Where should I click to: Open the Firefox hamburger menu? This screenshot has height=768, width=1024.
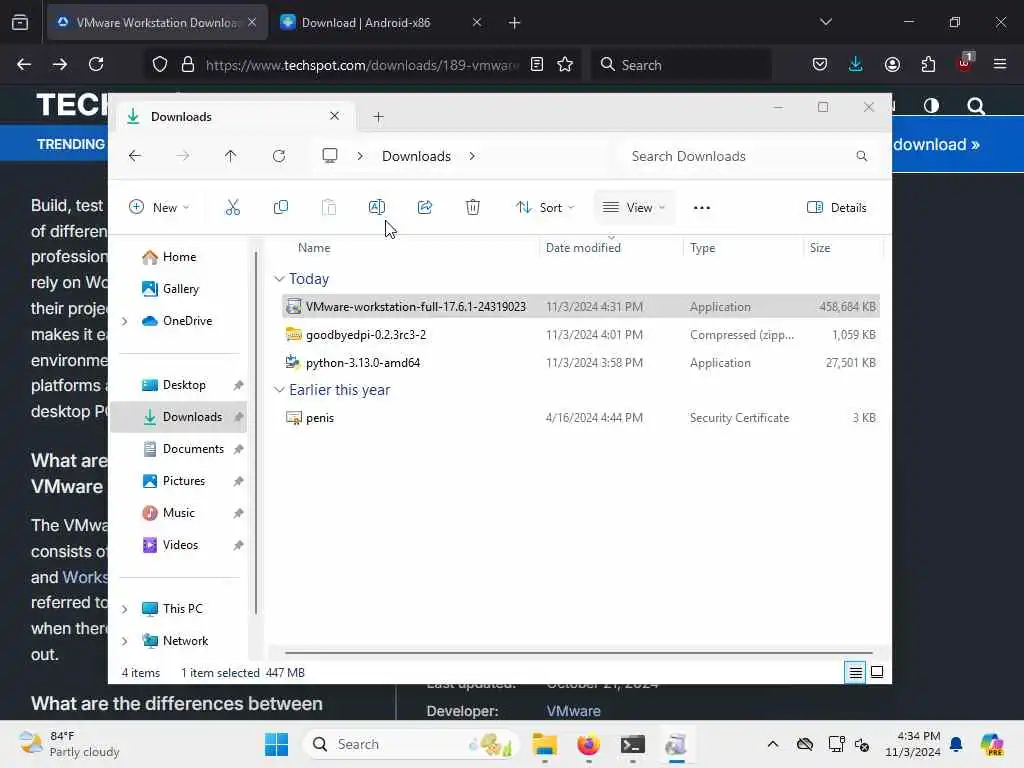[x=1000, y=65]
